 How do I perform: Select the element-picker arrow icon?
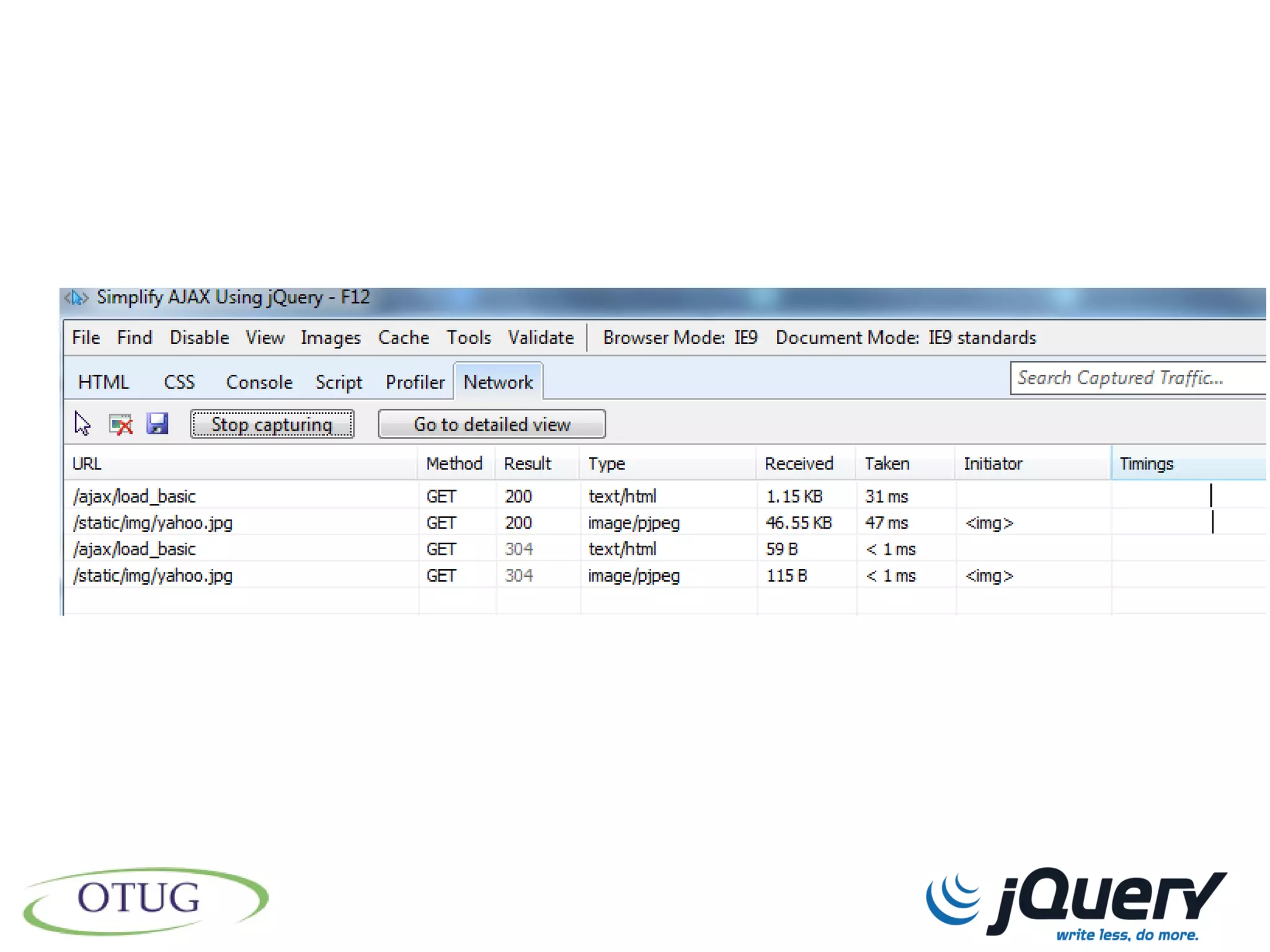pyautogui.click(x=82, y=424)
